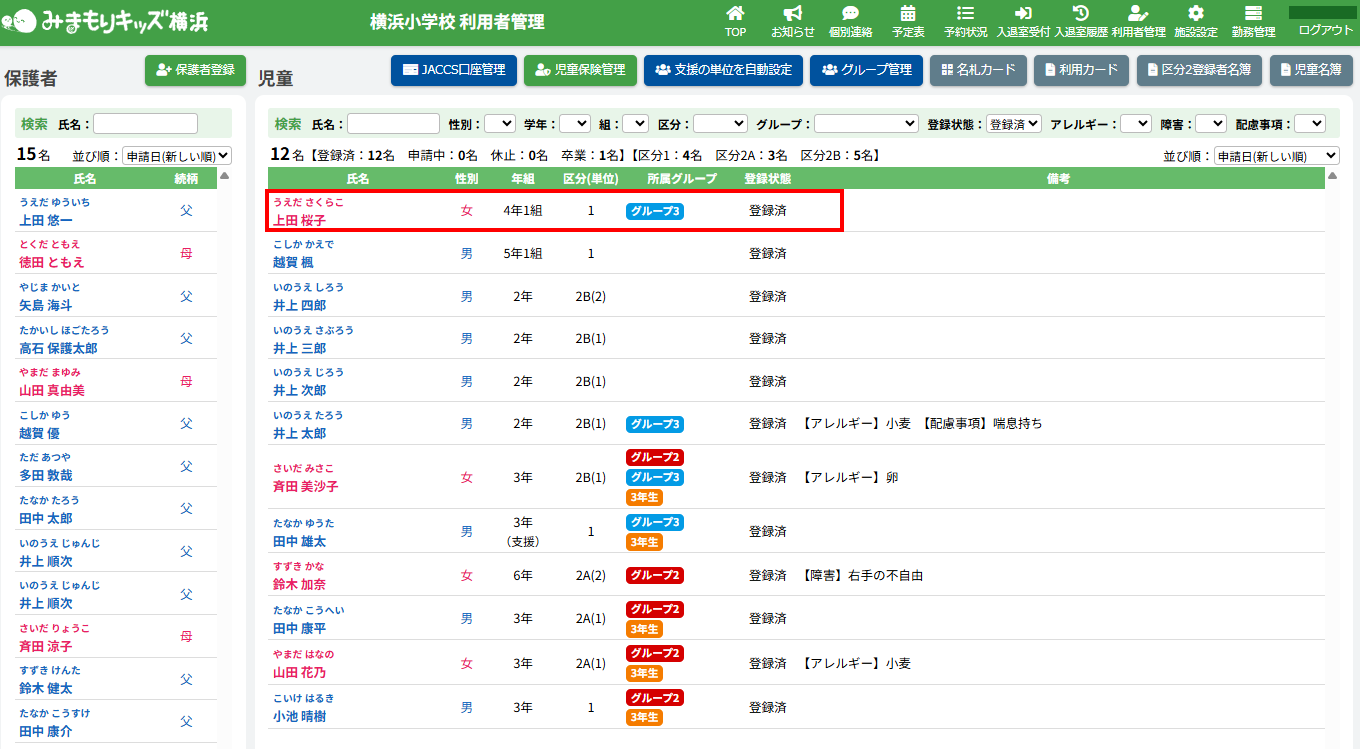Open 入退室受付 sign-in icon
This screenshot has height=749, width=1360.
[1023, 14]
